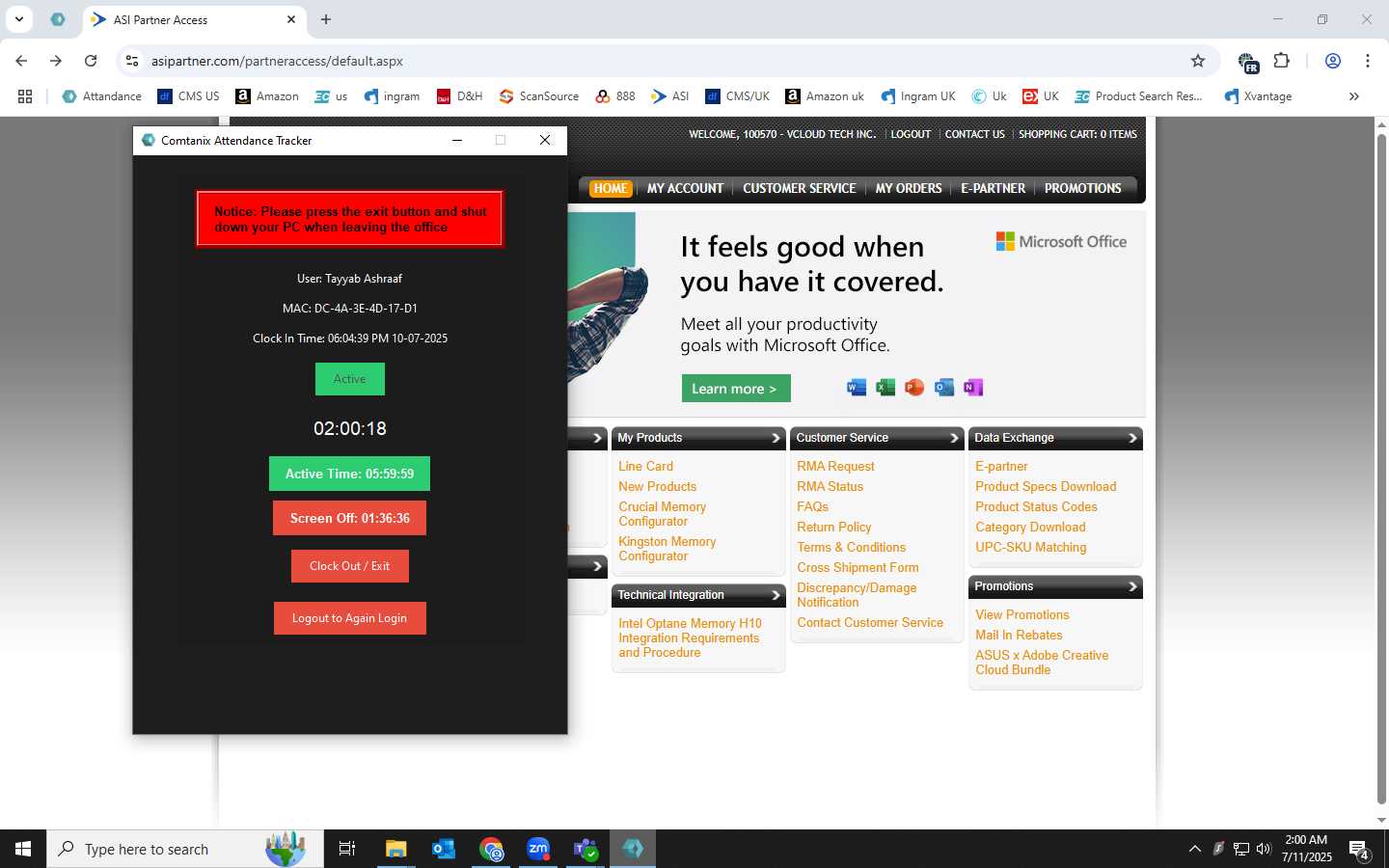1389x868 pixels.
Task: Open the ScanSource bookmark
Action: point(539,96)
